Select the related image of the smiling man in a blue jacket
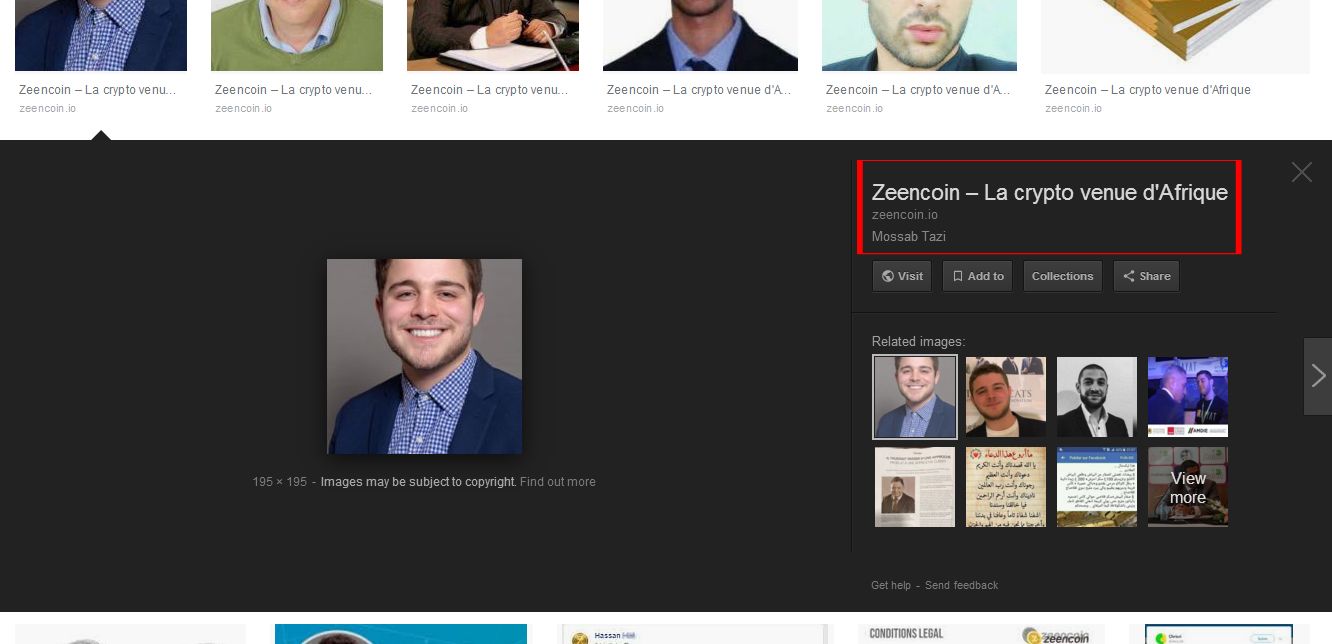The image size is (1332, 644). coord(915,397)
